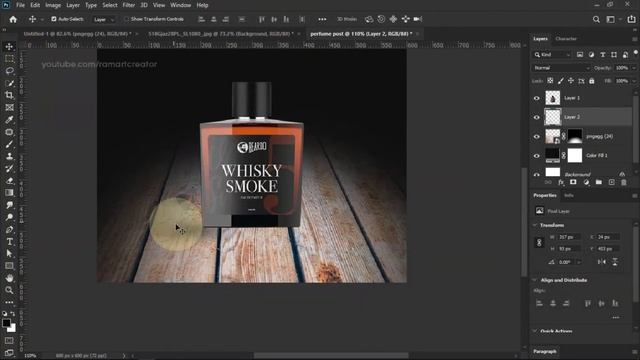Select the Frame tool
Image resolution: width=640 pixels, height=360 pixels.
pyautogui.click(x=9, y=108)
